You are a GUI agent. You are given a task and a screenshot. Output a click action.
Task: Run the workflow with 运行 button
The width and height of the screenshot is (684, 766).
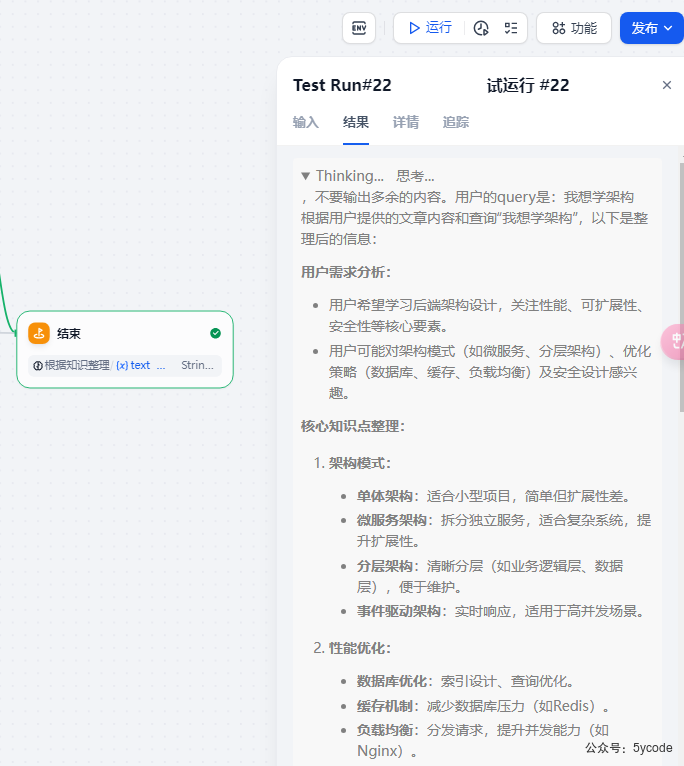coord(430,28)
